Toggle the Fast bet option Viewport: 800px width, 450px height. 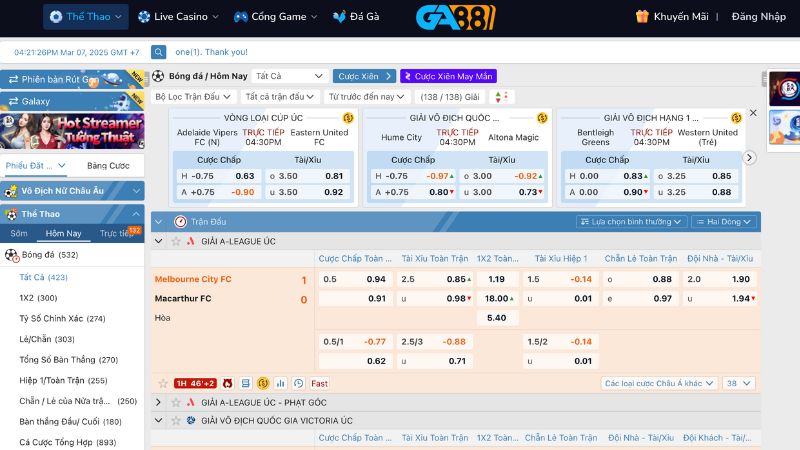[319, 383]
